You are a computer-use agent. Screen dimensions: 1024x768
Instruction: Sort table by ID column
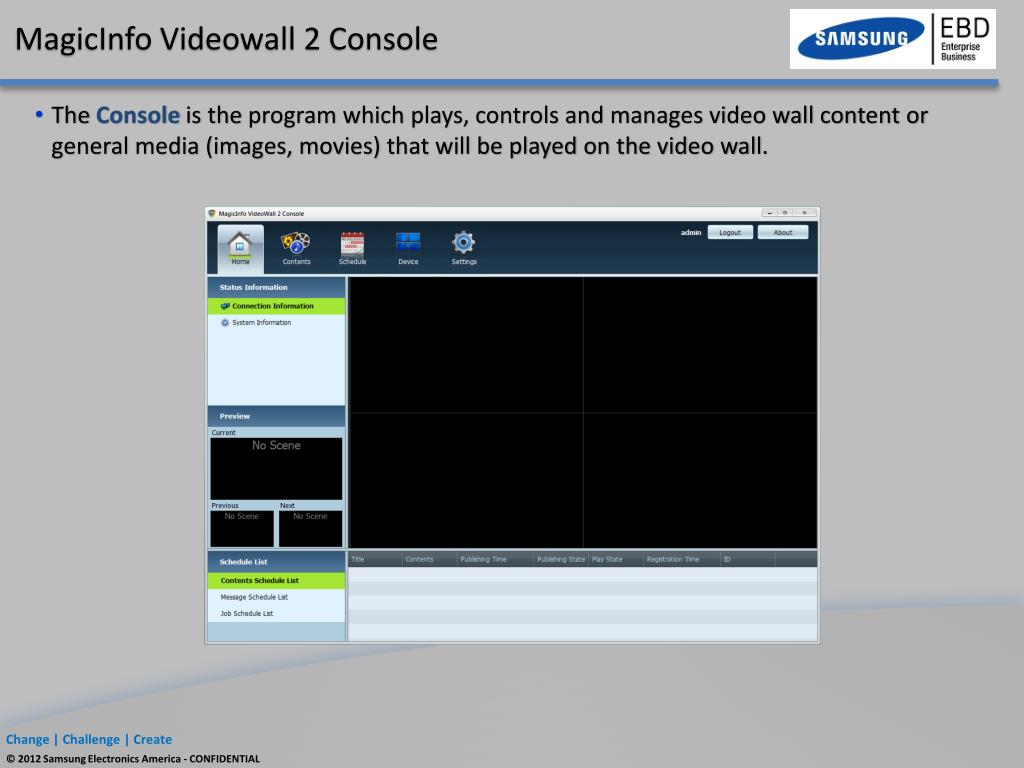(748, 560)
